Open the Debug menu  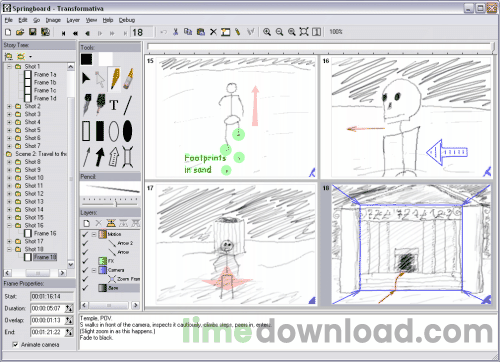tap(127, 20)
